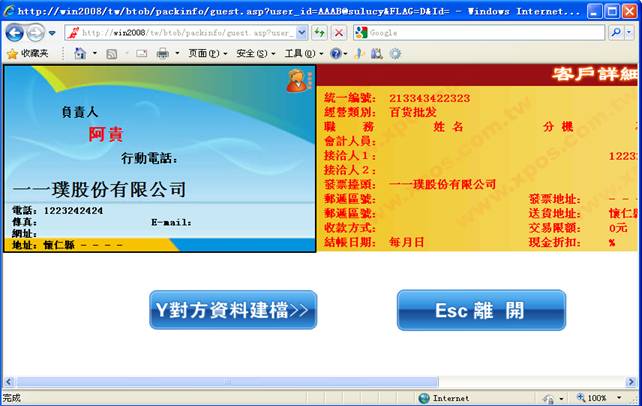Click the Y對方資料建檔>> button
The image size is (642, 406).
(233, 310)
